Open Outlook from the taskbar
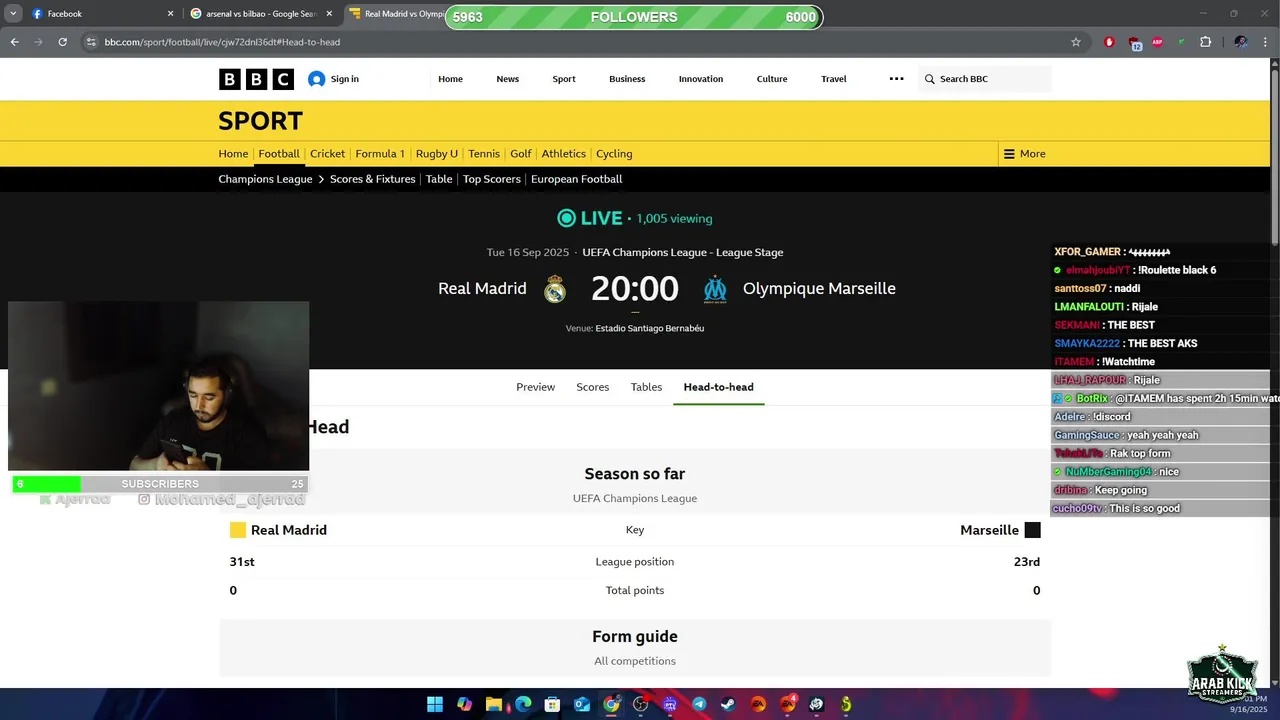The width and height of the screenshot is (1280, 720). click(582, 704)
